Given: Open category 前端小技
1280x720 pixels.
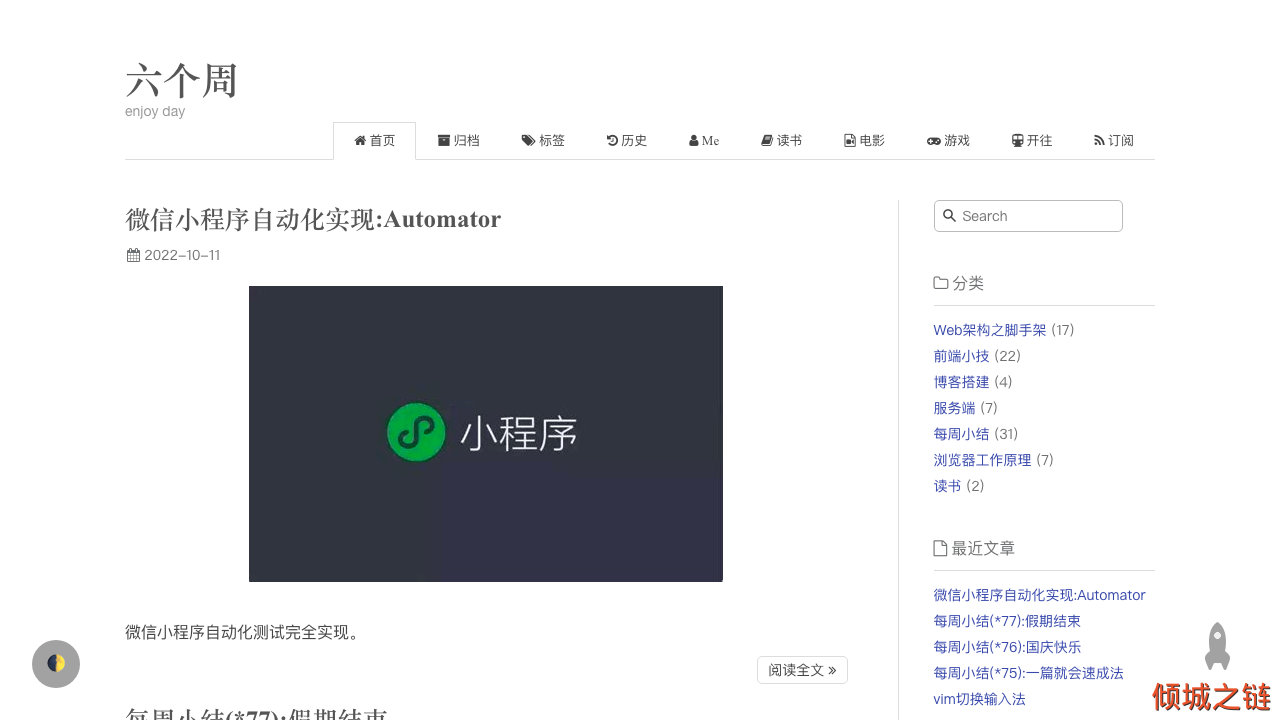Looking at the screenshot, I should click(961, 356).
